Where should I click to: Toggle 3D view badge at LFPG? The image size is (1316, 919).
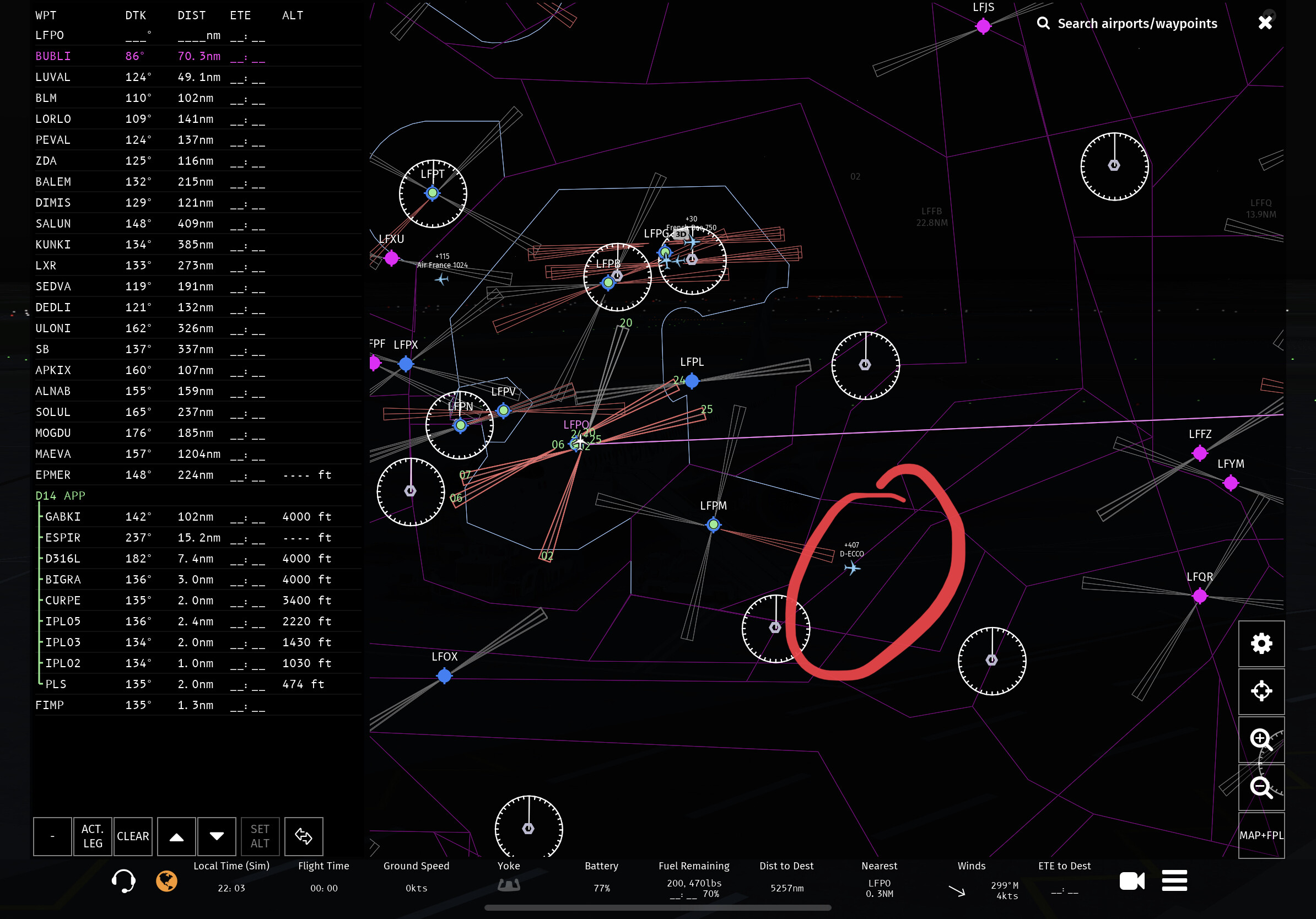pos(681,234)
